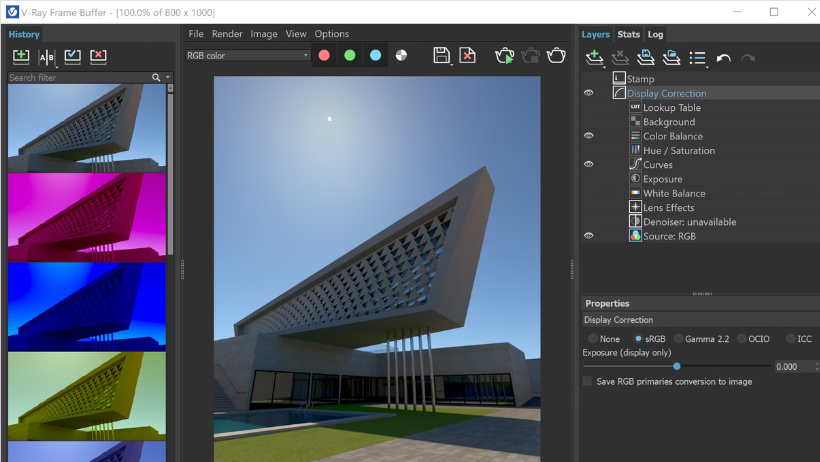Click the Source: RGB layer icon
This screenshot has width=820, height=462.
(635, 236)
